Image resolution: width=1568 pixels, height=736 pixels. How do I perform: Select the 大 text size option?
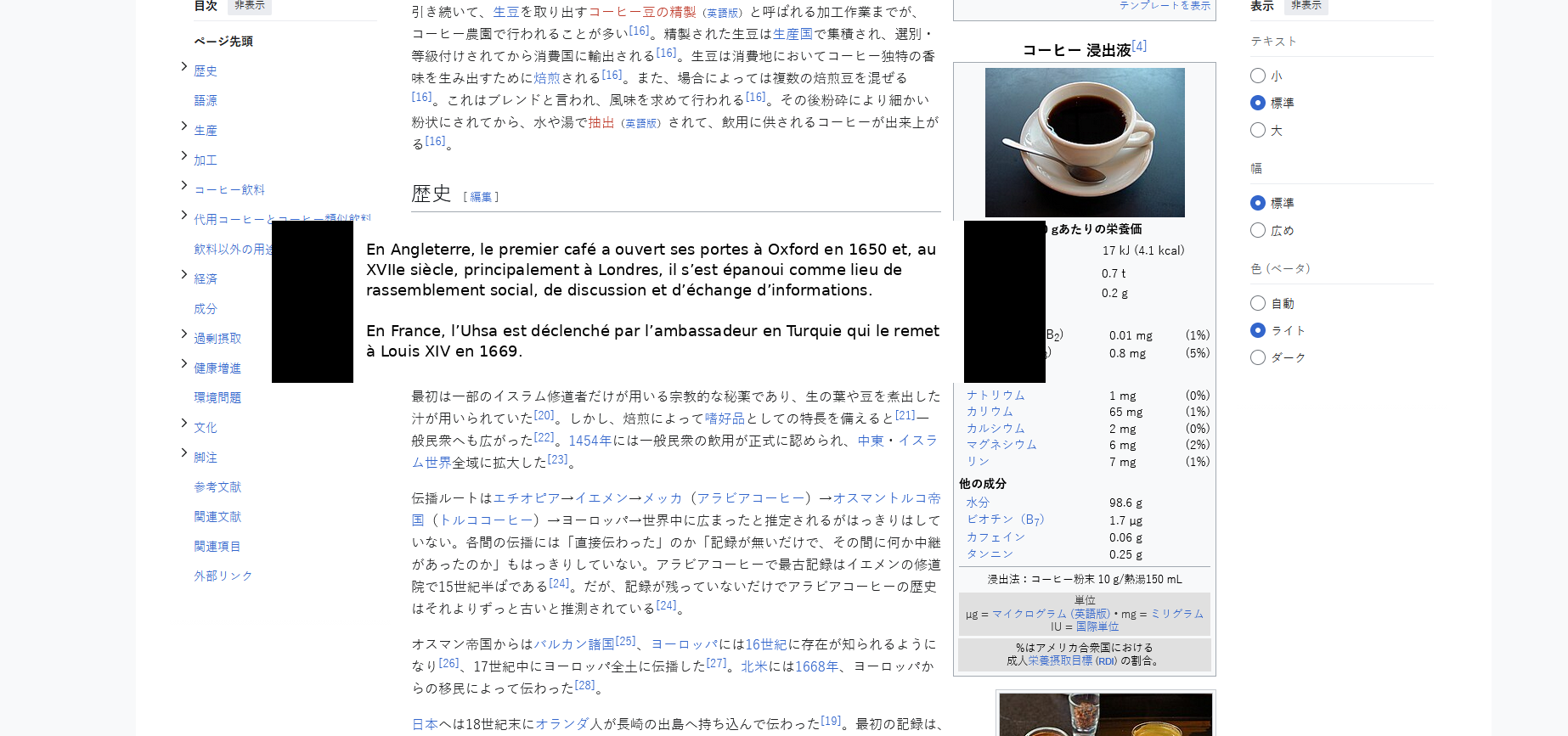pyautogui.click(x=1258, y=131)
